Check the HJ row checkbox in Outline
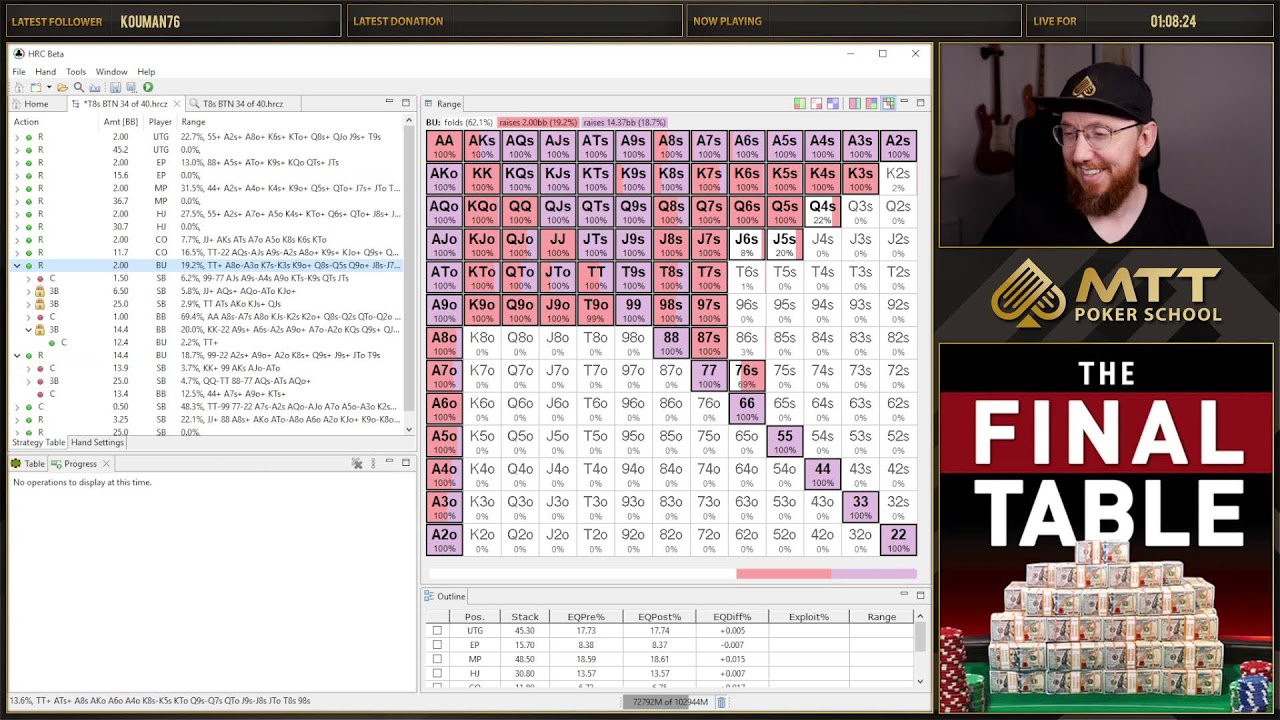This screenshot has height=720, width=1280. (437, 673)
